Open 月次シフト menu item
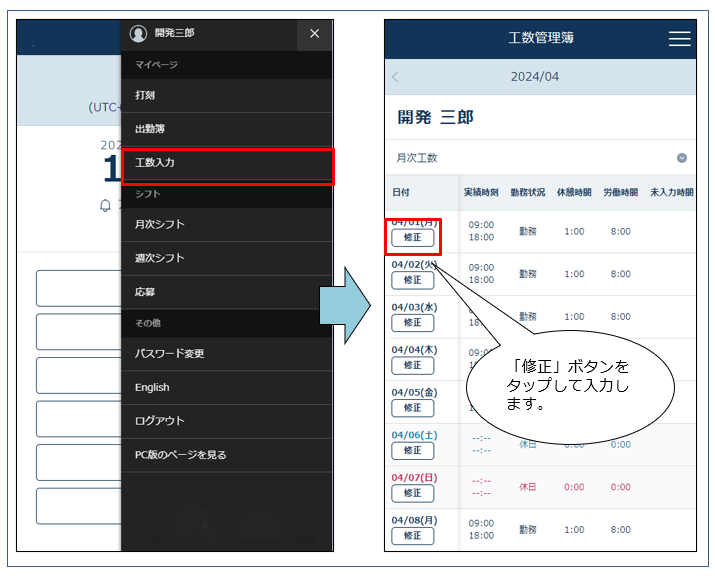 click(x=227, y=224)
